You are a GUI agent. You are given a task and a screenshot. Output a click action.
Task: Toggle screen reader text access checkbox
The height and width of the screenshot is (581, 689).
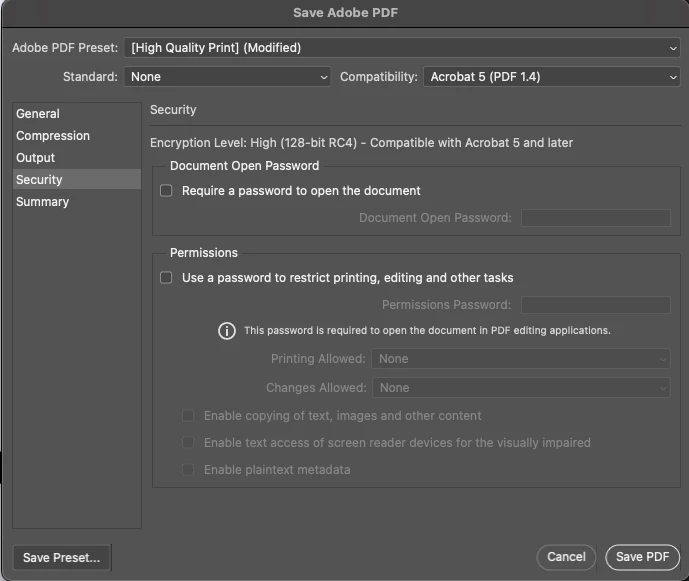coord(188,443)
